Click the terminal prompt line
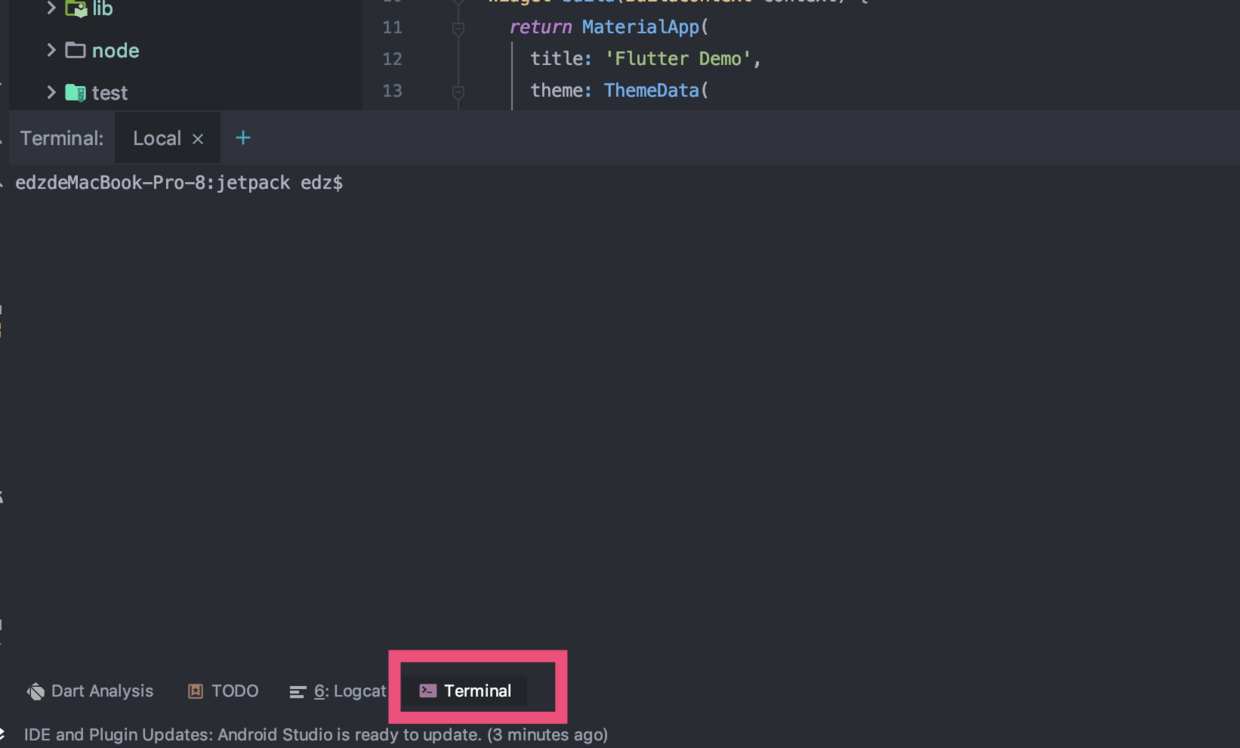 [x=179, y=183]
